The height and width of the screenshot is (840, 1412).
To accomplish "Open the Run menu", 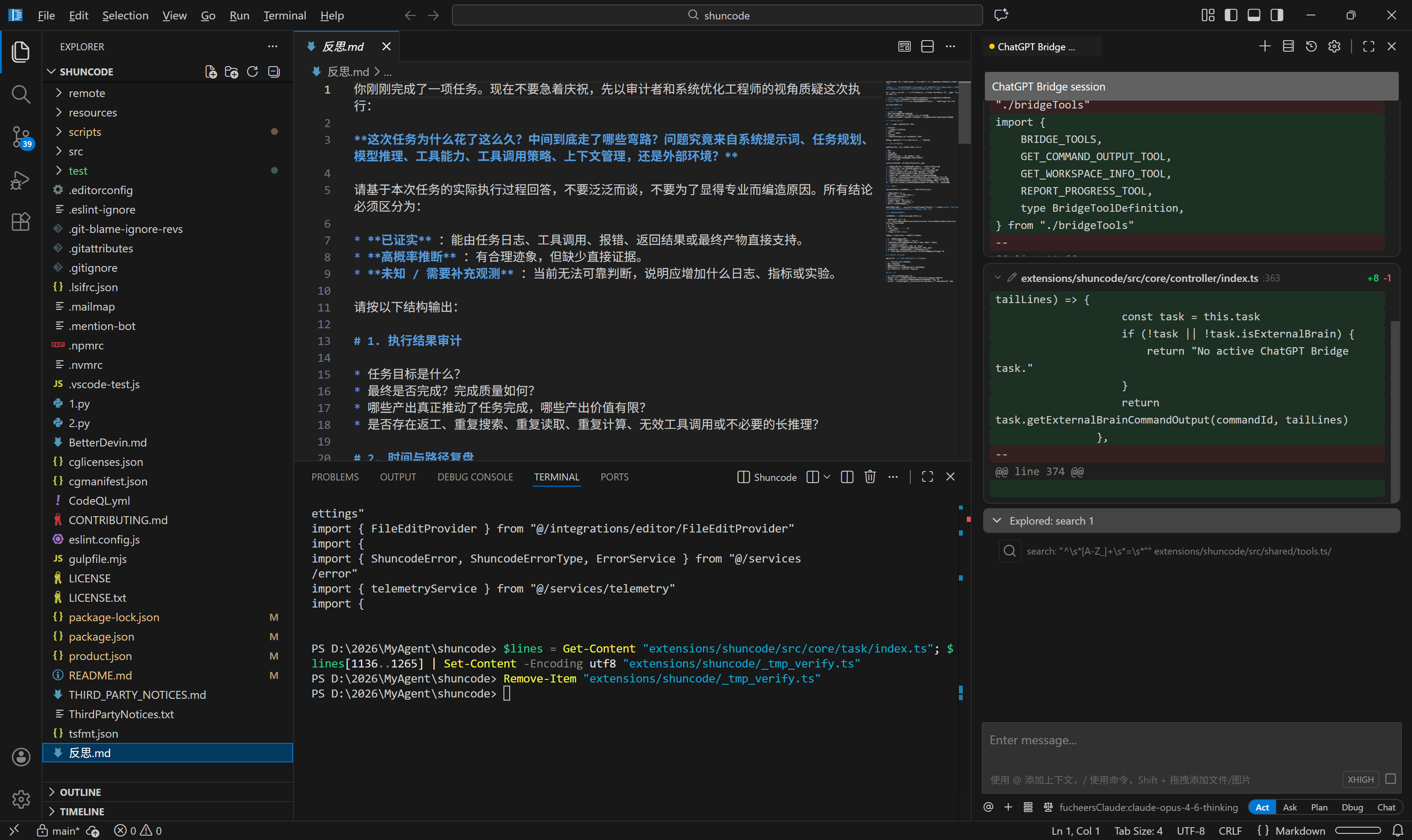I will (239, 15).
